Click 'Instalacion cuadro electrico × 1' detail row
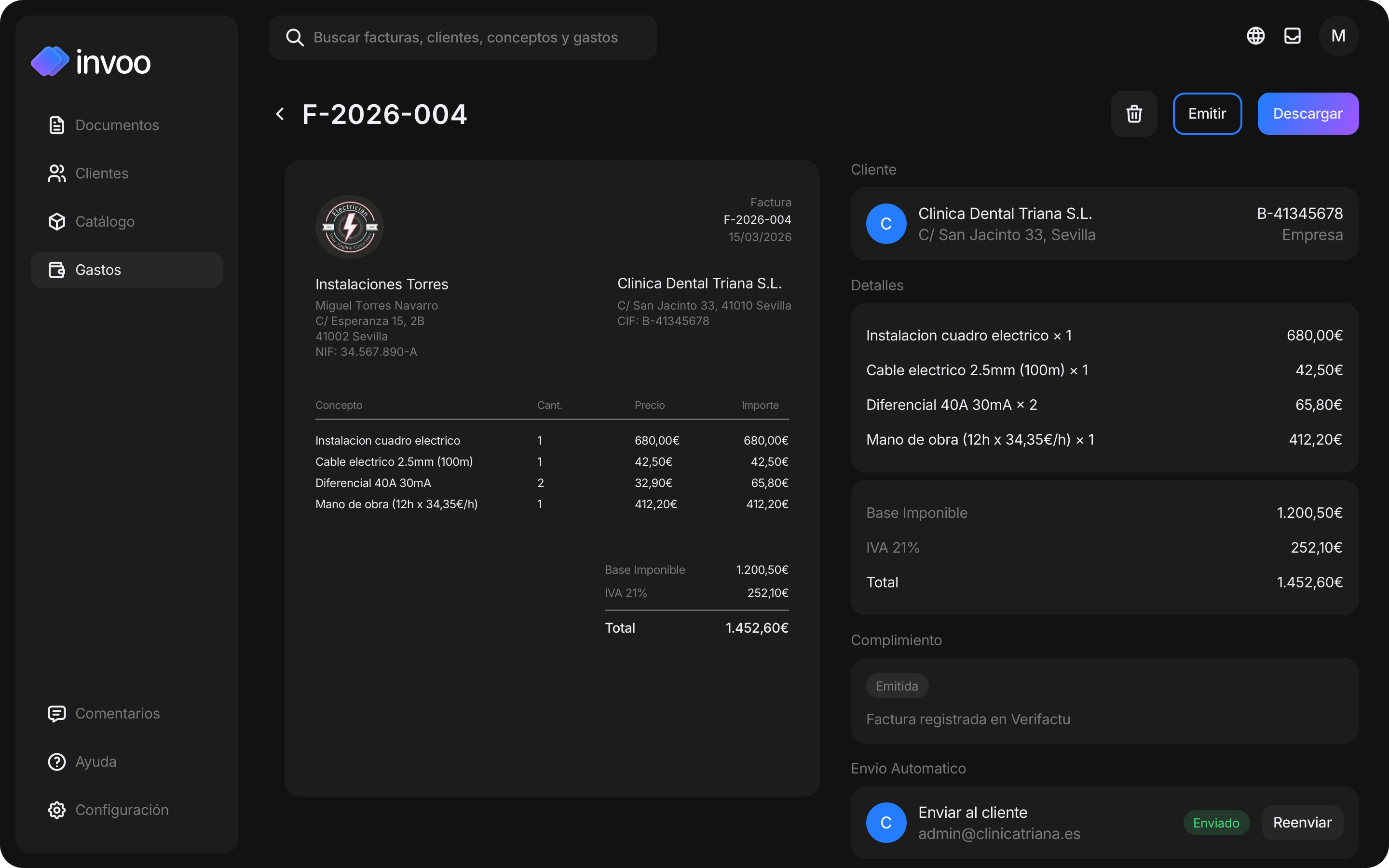The width and height of the screenshot is (1389, 868). click(1104, 335)
